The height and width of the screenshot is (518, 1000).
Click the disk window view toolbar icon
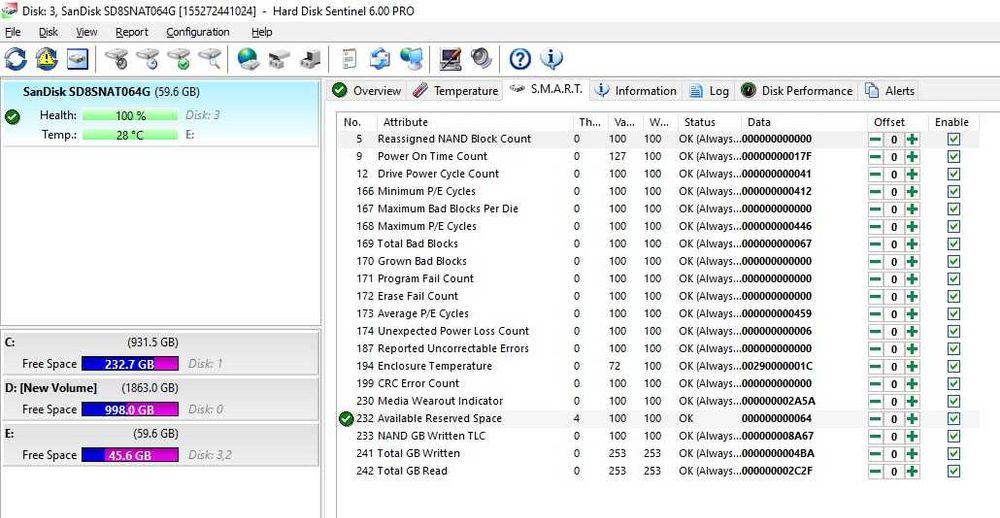(x=78, y=59)
